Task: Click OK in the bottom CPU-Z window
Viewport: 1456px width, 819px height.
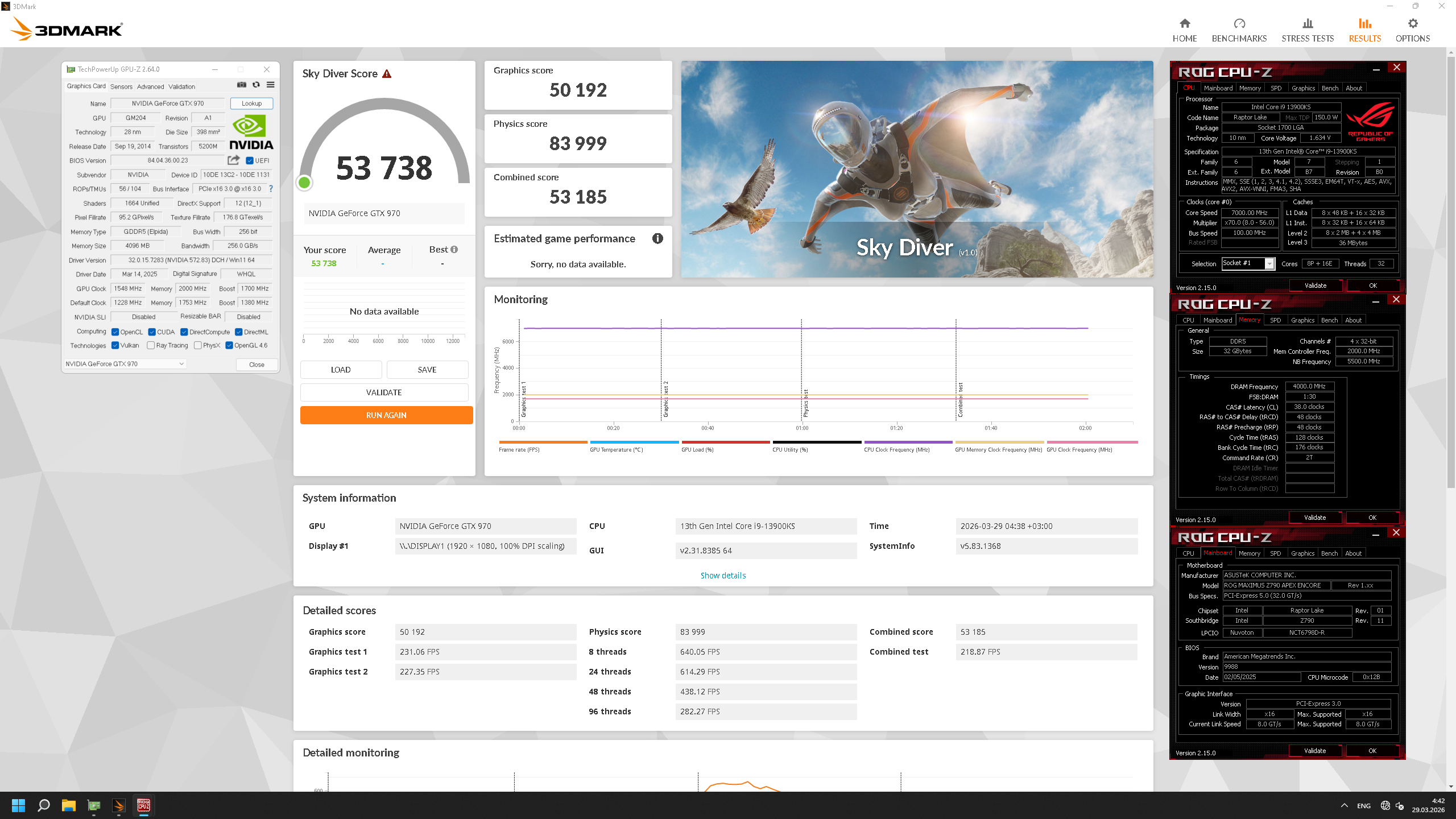Action: [x=1372, y=751]
